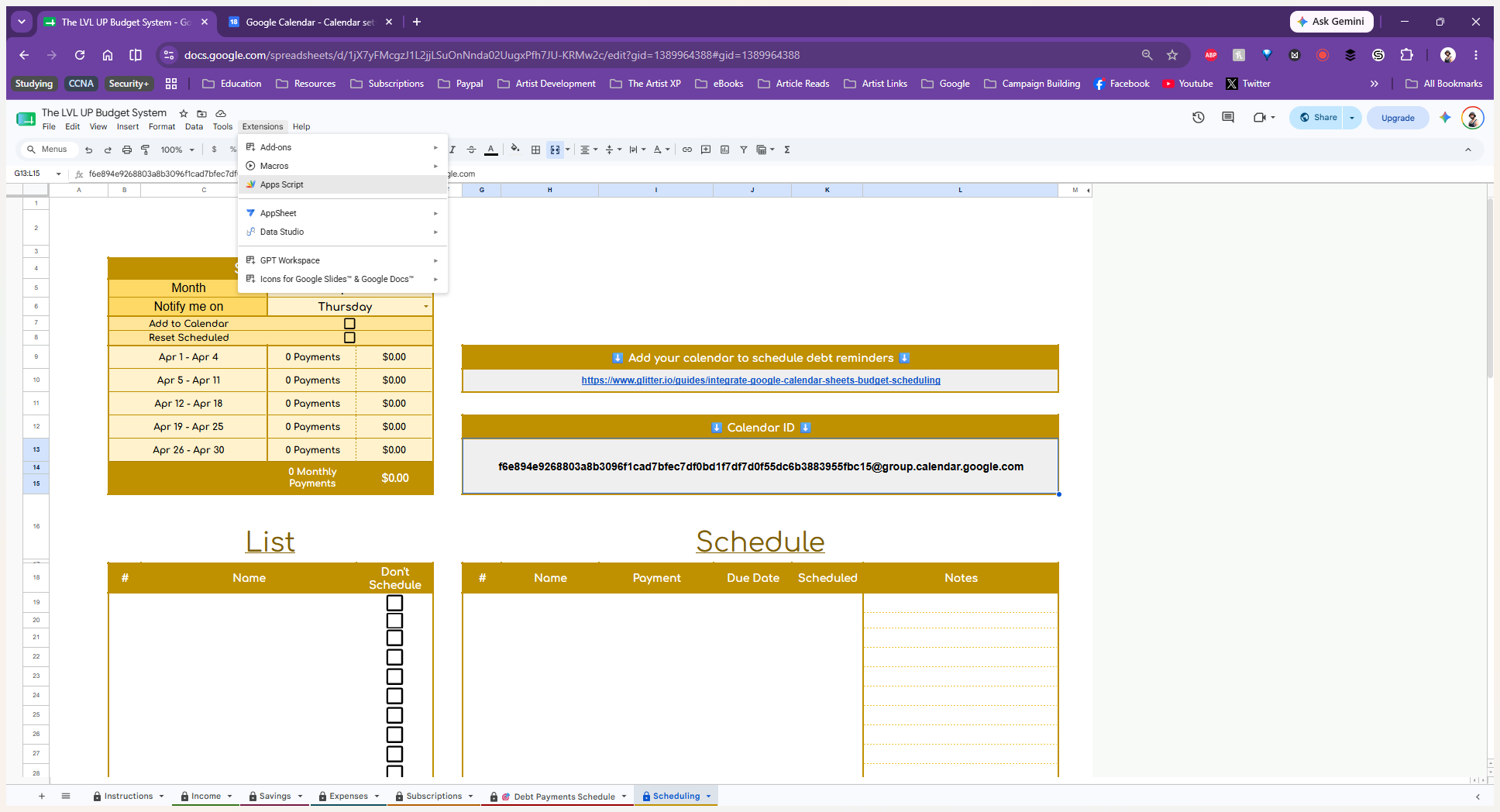
Task: Star the LVL UP Budget System document
Action: [x=184, y=113]
